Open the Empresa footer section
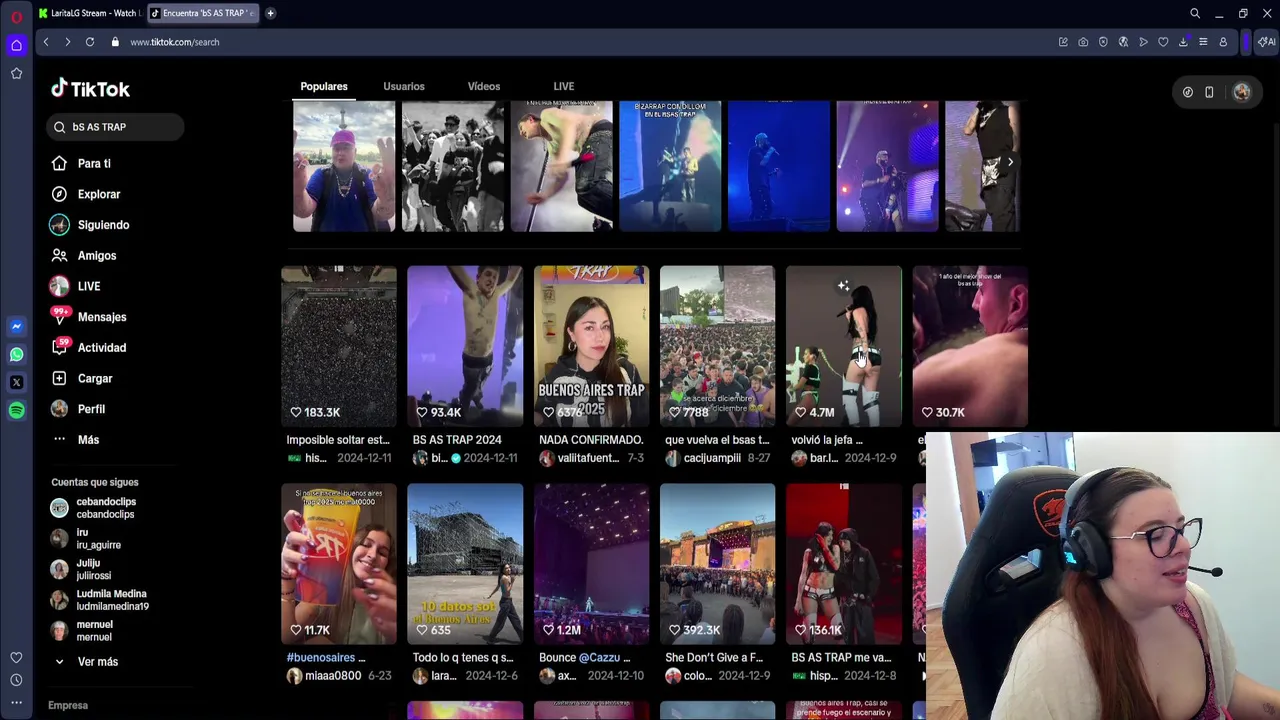1280x720 pixels. pyautogui.click(x=68, y=705)
